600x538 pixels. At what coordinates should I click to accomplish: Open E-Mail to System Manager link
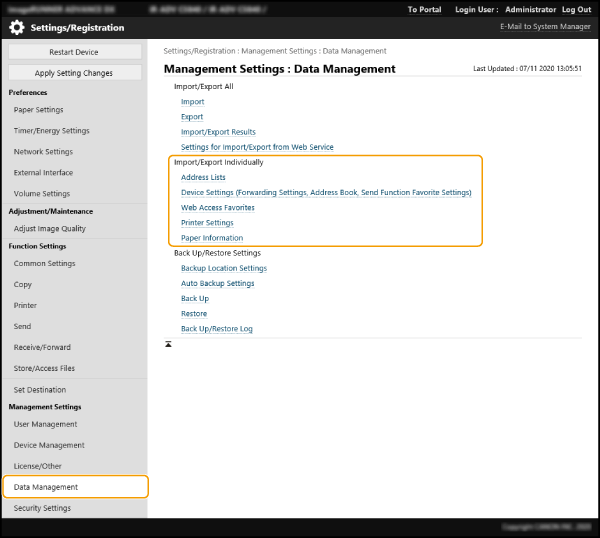pyautogui.click(x=545, y=27)
